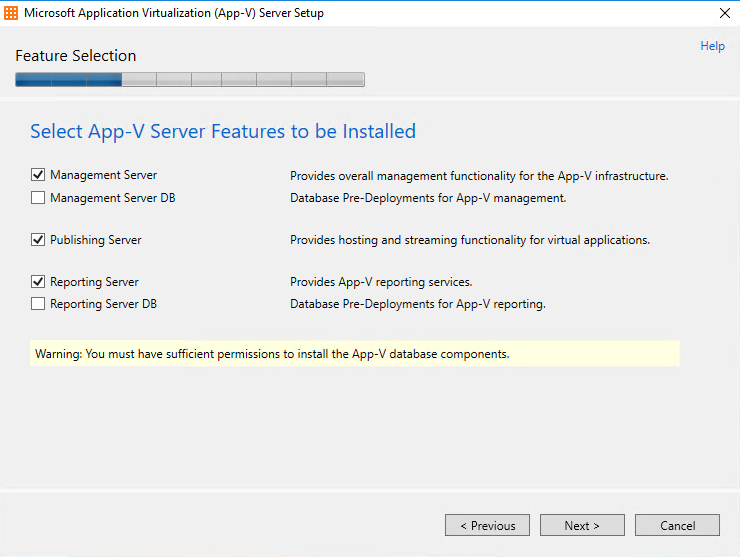Image resolution: width=740 pixels, height=557 pixels.
Task: Click the Publishing Server label
Action: point(96,240)
